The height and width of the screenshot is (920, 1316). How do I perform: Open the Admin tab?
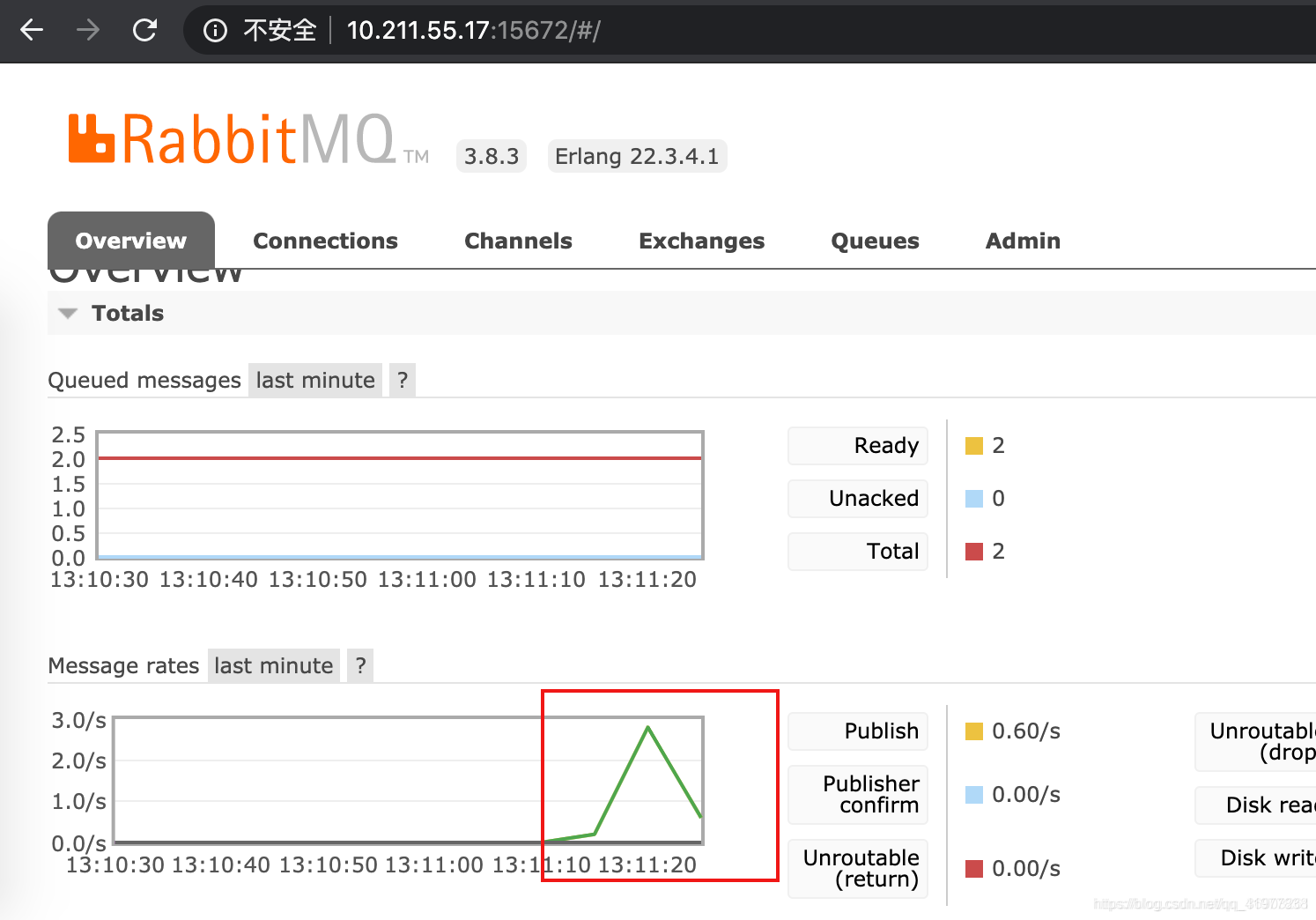pyautogui.click(x=1023, y=241)
